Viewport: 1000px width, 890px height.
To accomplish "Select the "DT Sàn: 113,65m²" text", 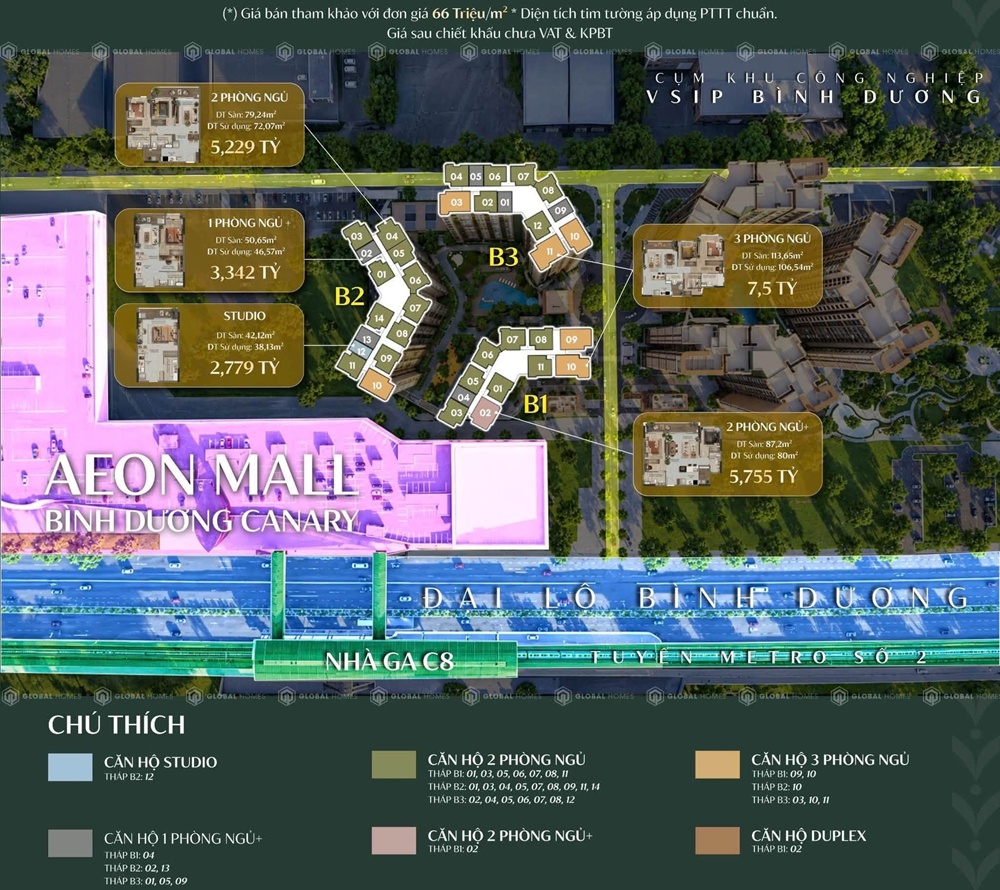I will [772, 255].
